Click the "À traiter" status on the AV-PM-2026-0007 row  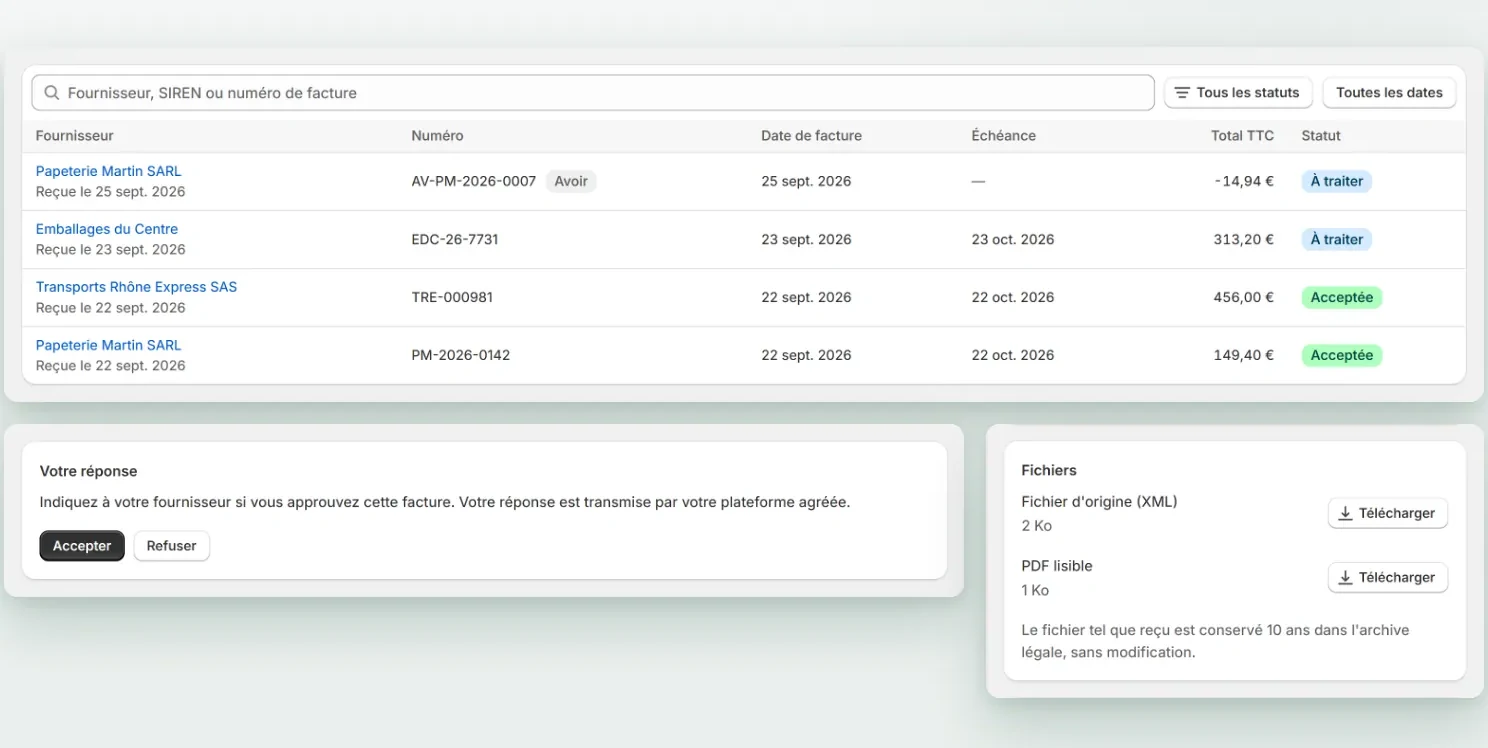coord(1336,181)
